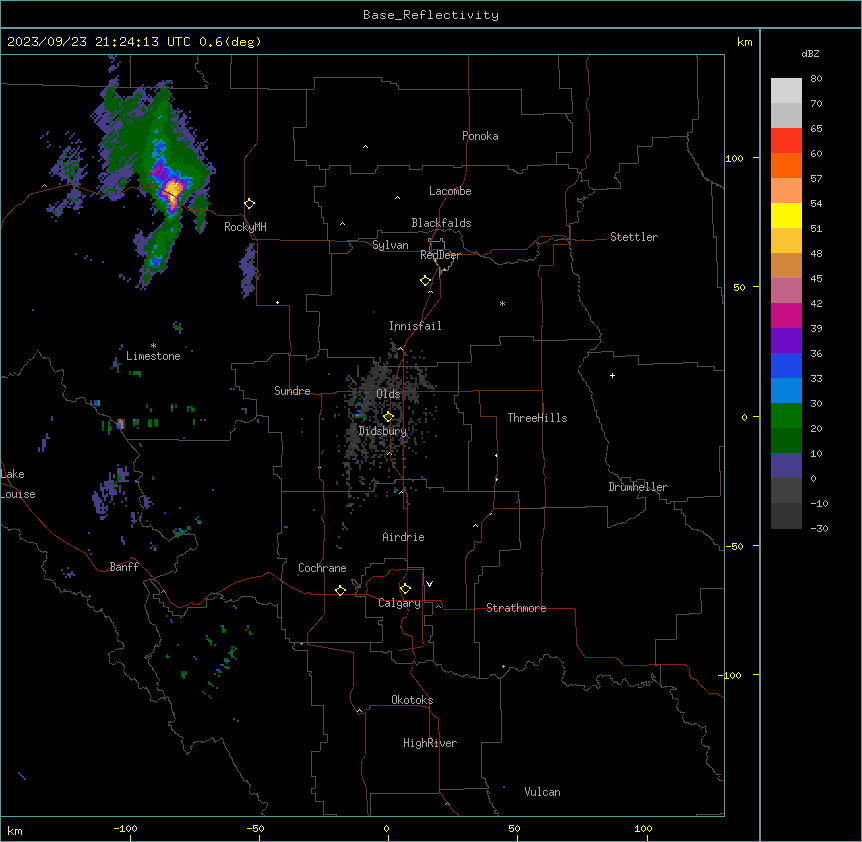Screen dimensions: 862x842
Task: Click the Ponoka city label
Action: (480, 136)
